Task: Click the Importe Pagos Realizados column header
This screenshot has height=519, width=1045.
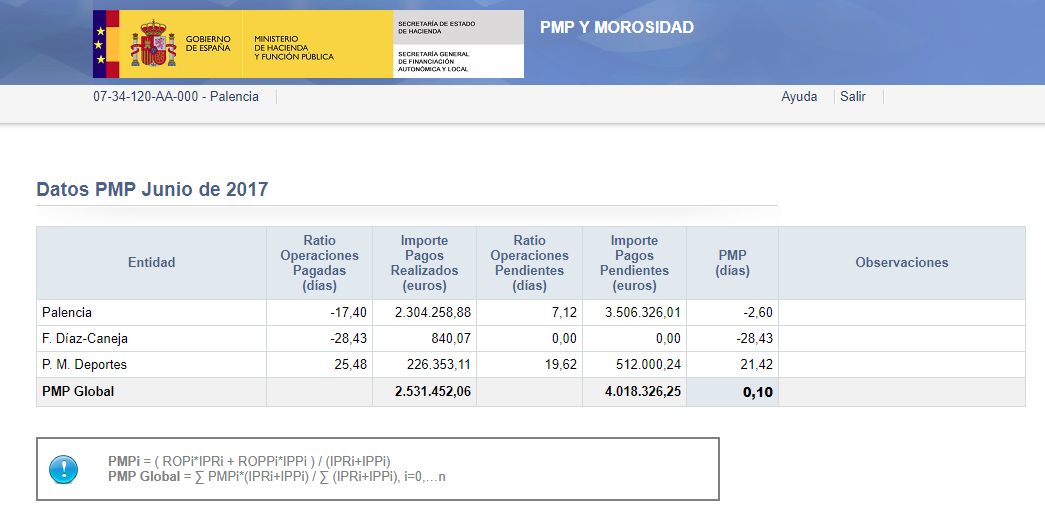Action: pos(424,262)
